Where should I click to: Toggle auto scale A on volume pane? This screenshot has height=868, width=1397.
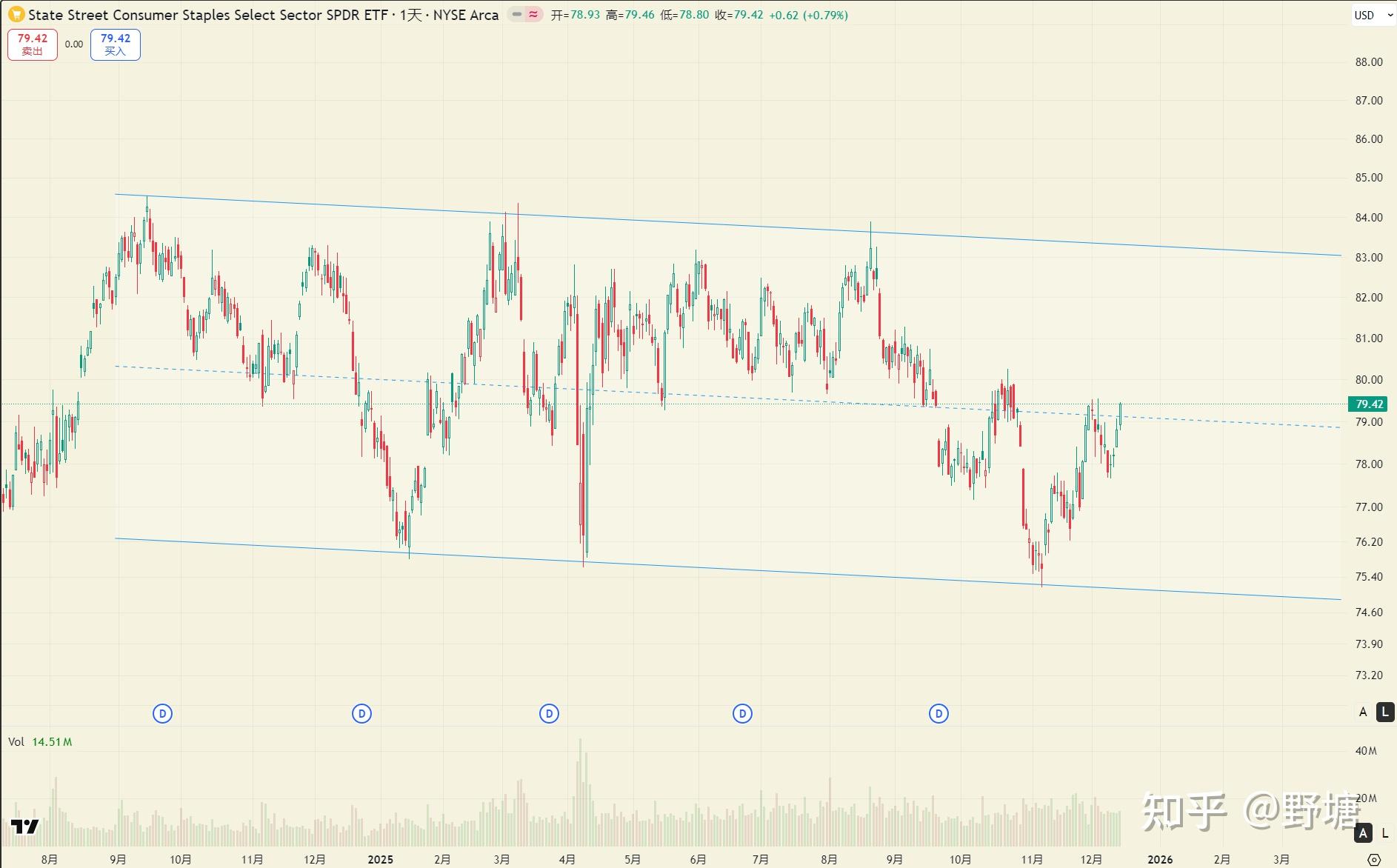[x=1363, y=833]
